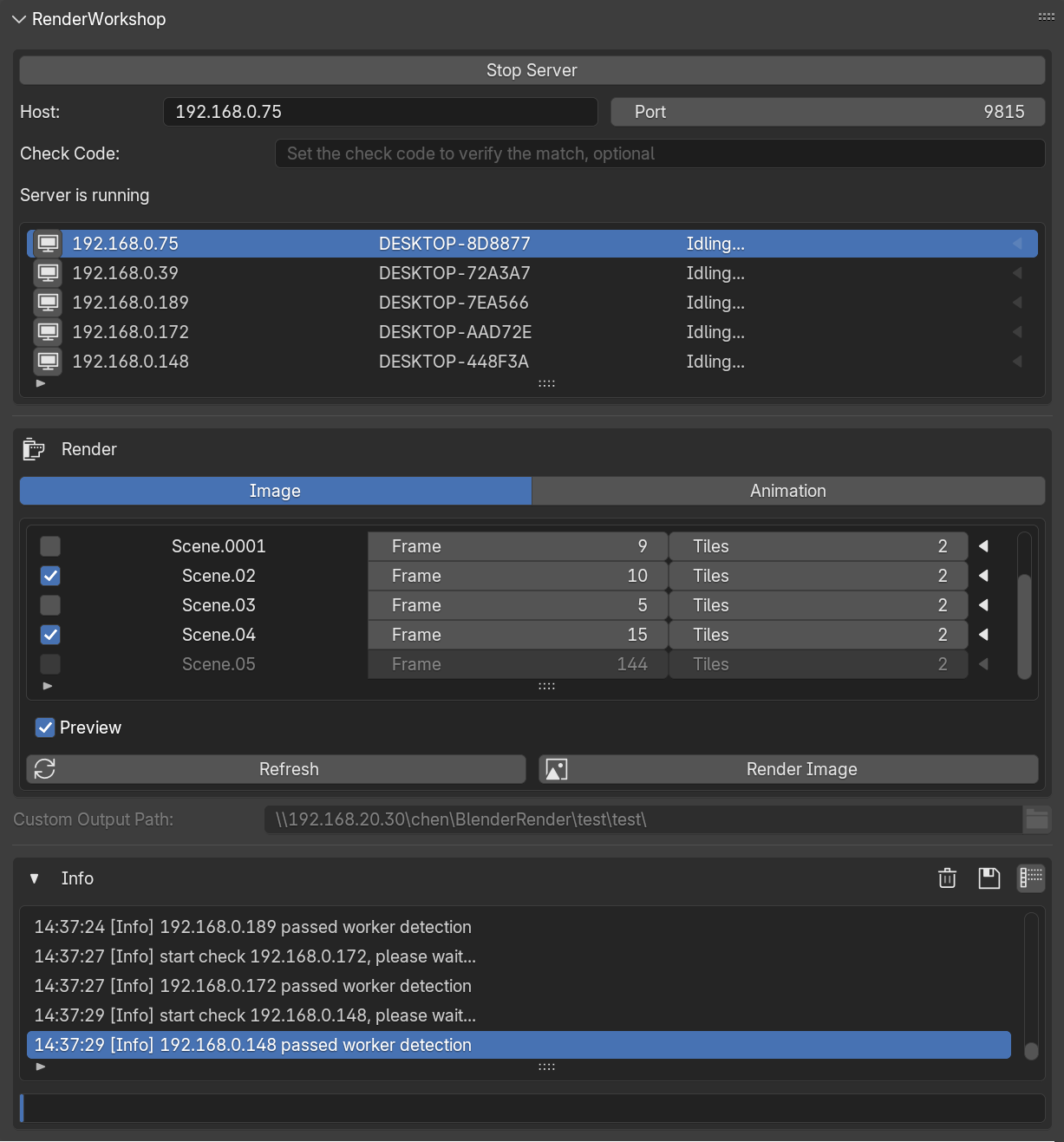Image resolution: width=1064 pixels, height=1142 pixels.
Task: Uncheck the Scene.04 checkbox
Action: point(49,635)
